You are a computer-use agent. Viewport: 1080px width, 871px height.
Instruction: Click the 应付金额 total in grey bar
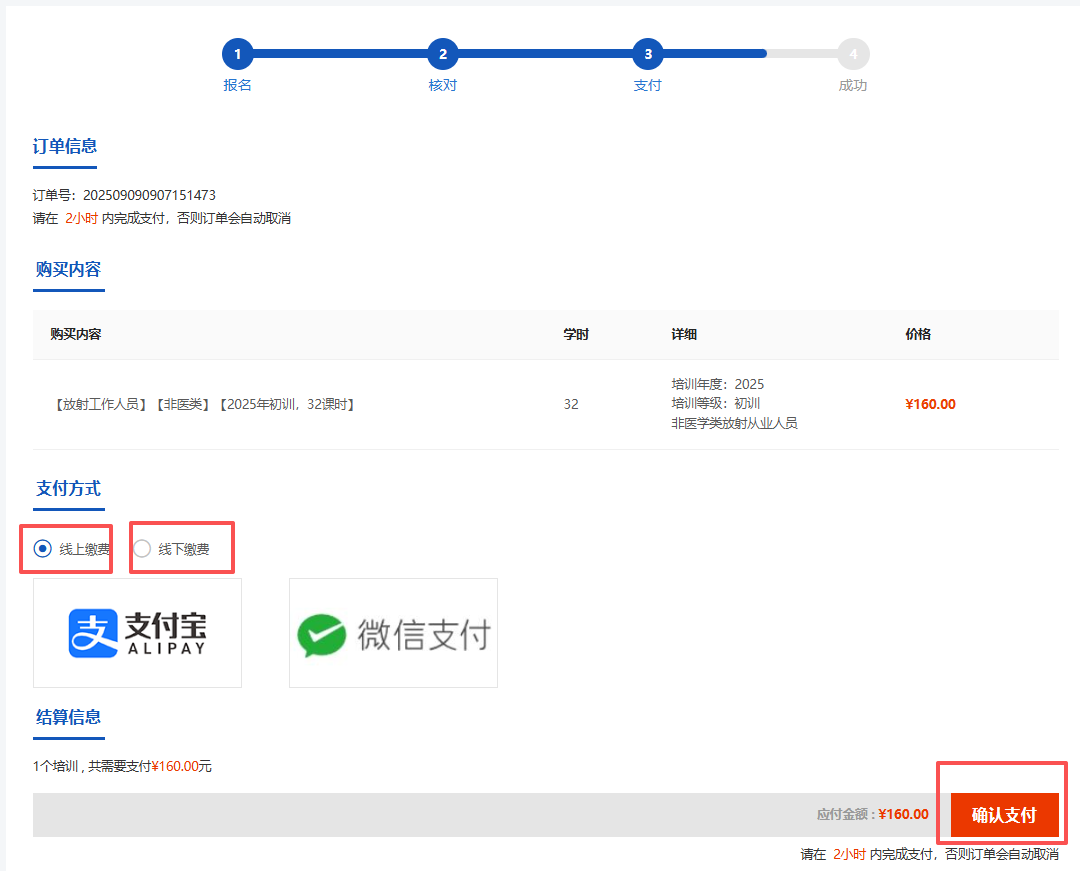[872, 815]
